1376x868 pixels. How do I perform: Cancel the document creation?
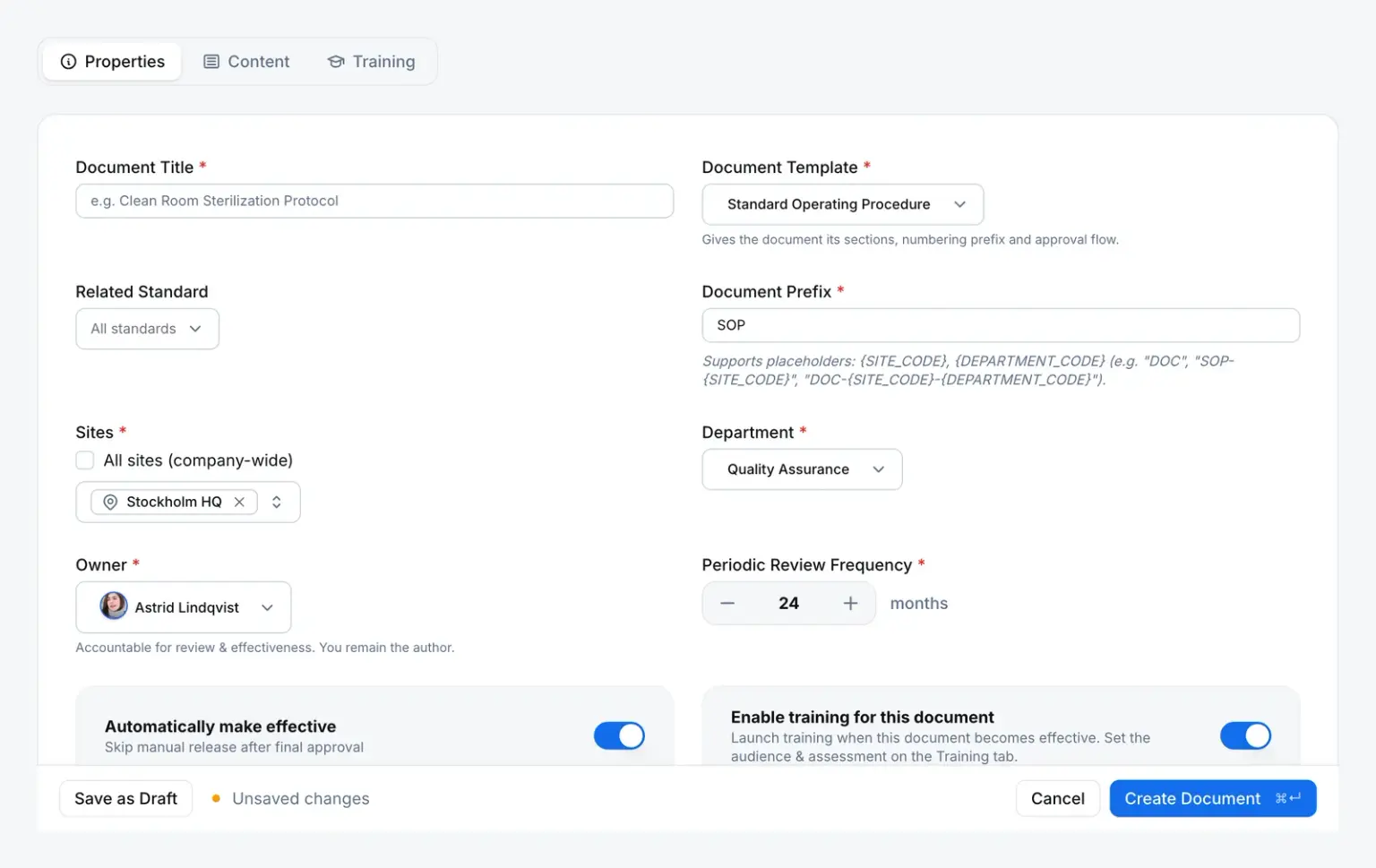pos(1057,798)
